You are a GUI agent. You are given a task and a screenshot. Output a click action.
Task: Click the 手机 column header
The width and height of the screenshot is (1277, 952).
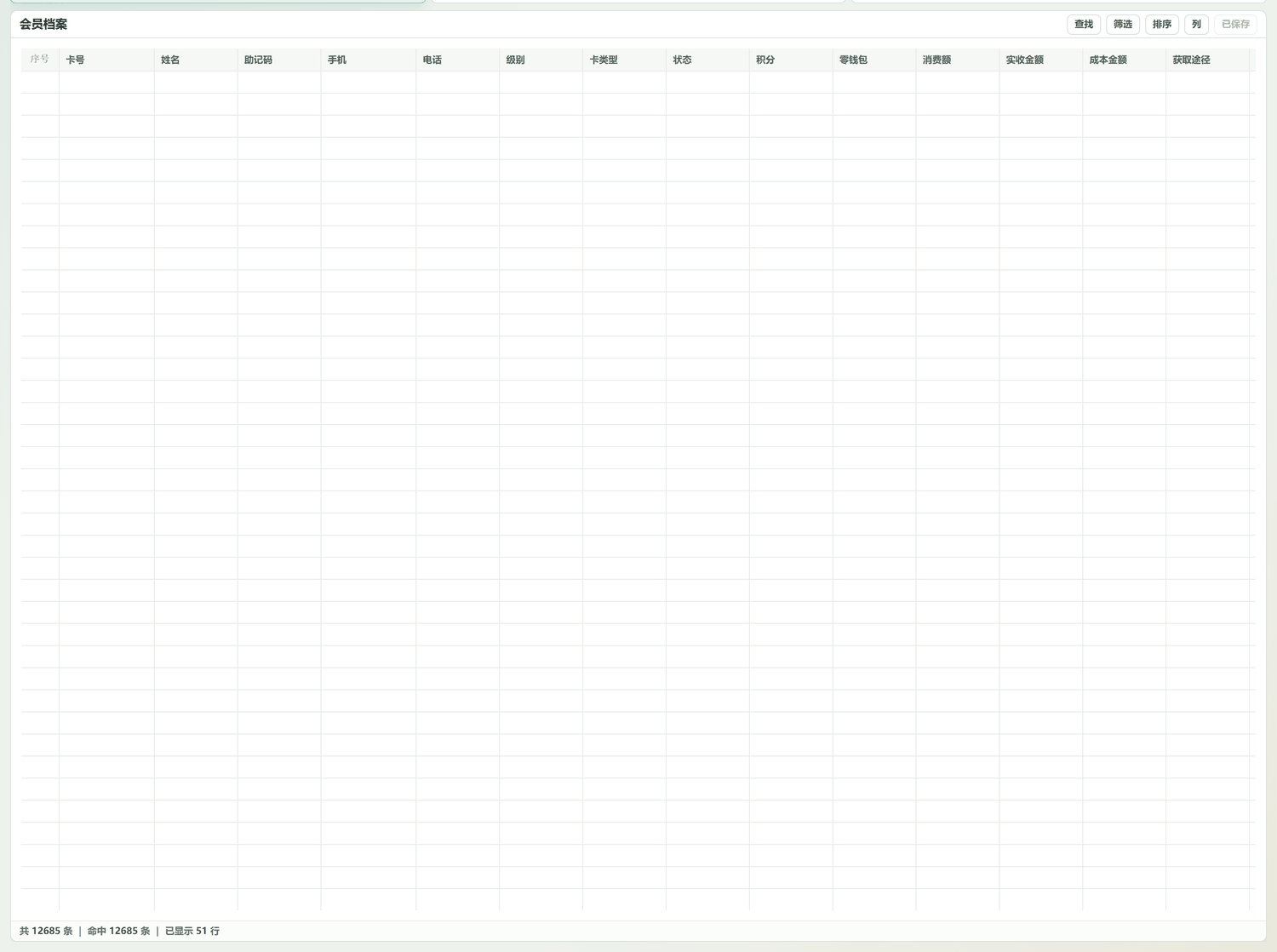click(369, 60)
